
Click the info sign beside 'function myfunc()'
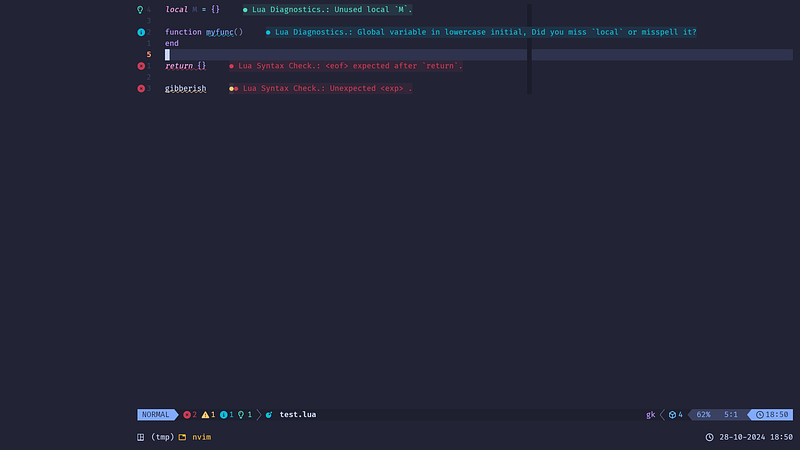pos(141,32)
